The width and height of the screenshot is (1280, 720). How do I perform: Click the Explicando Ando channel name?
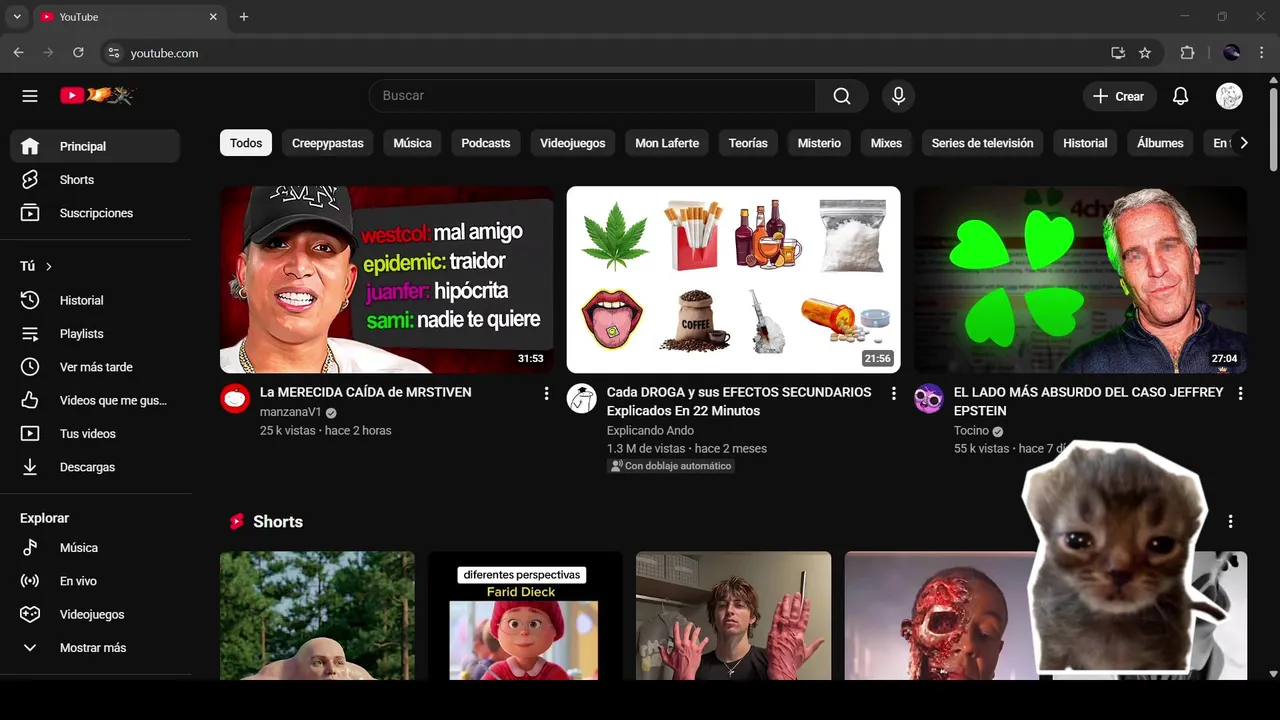click(x=650, y=430)
